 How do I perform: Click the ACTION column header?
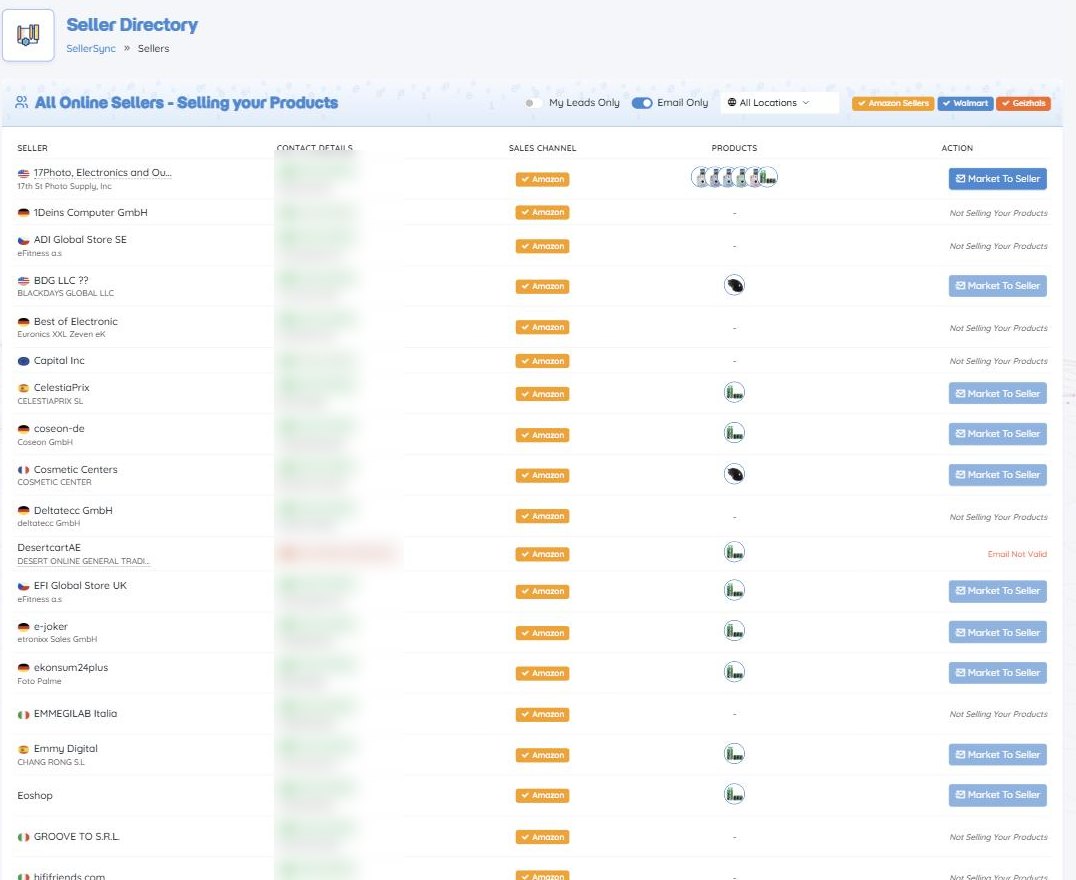click(957, 148)
